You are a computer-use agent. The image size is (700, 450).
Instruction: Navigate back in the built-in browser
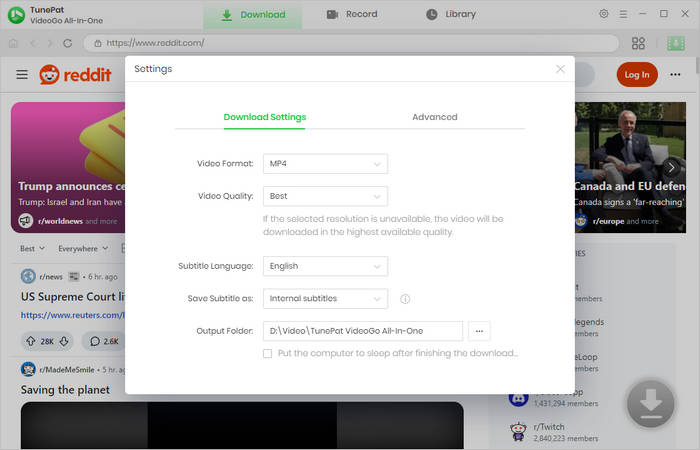click(33, 43)
